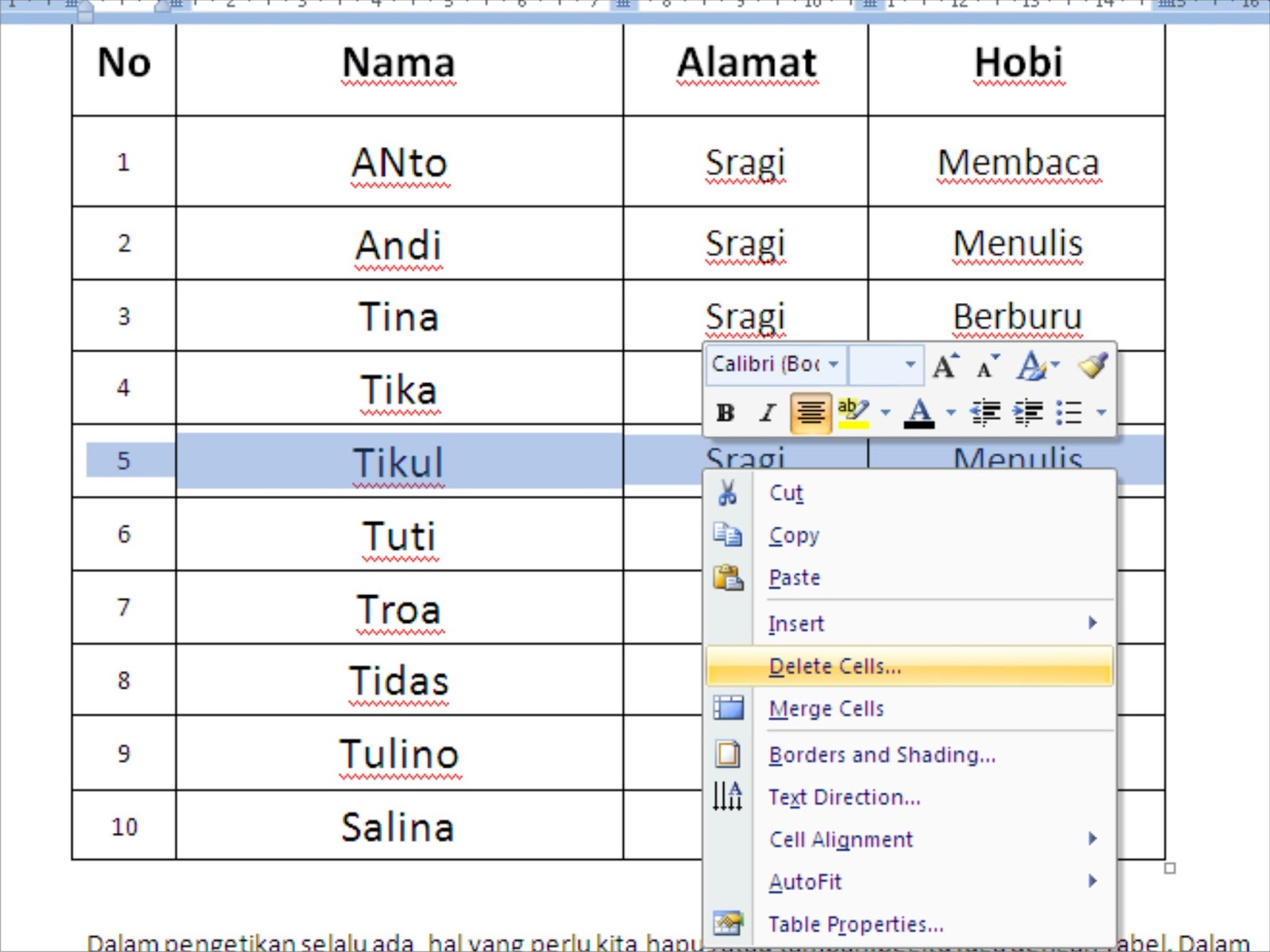Toggle Center alignment button
Viewport: 1270px width, 952px height.
(810, 413)
